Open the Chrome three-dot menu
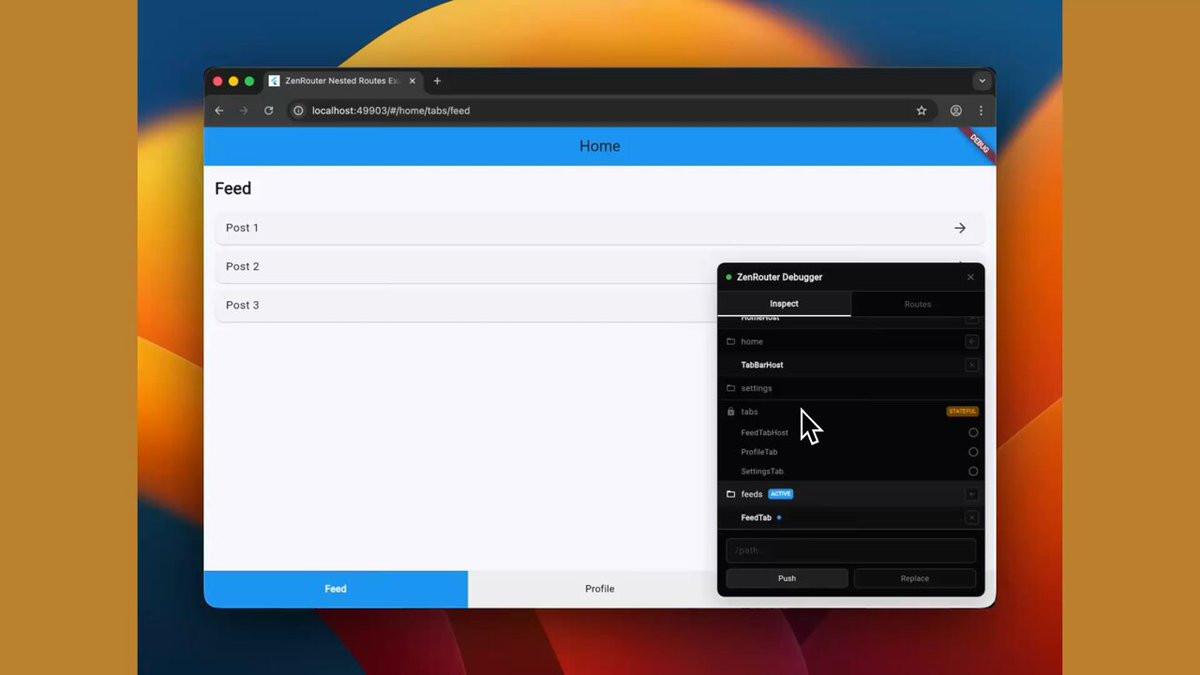The image size is (1200, 675). point(981,111)
